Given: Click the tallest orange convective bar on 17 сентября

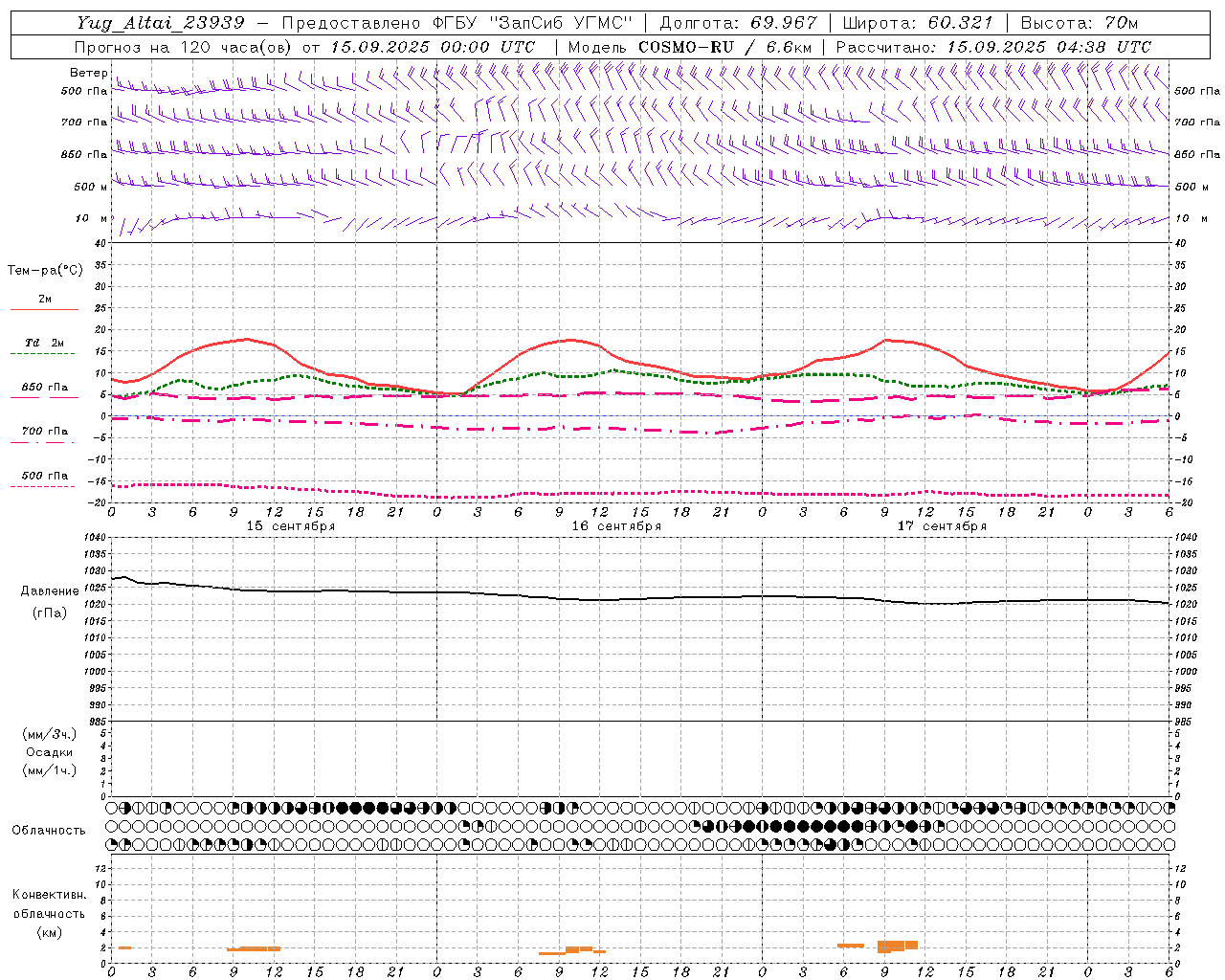Looking at the screenshot, I should (x=898, y=947).
